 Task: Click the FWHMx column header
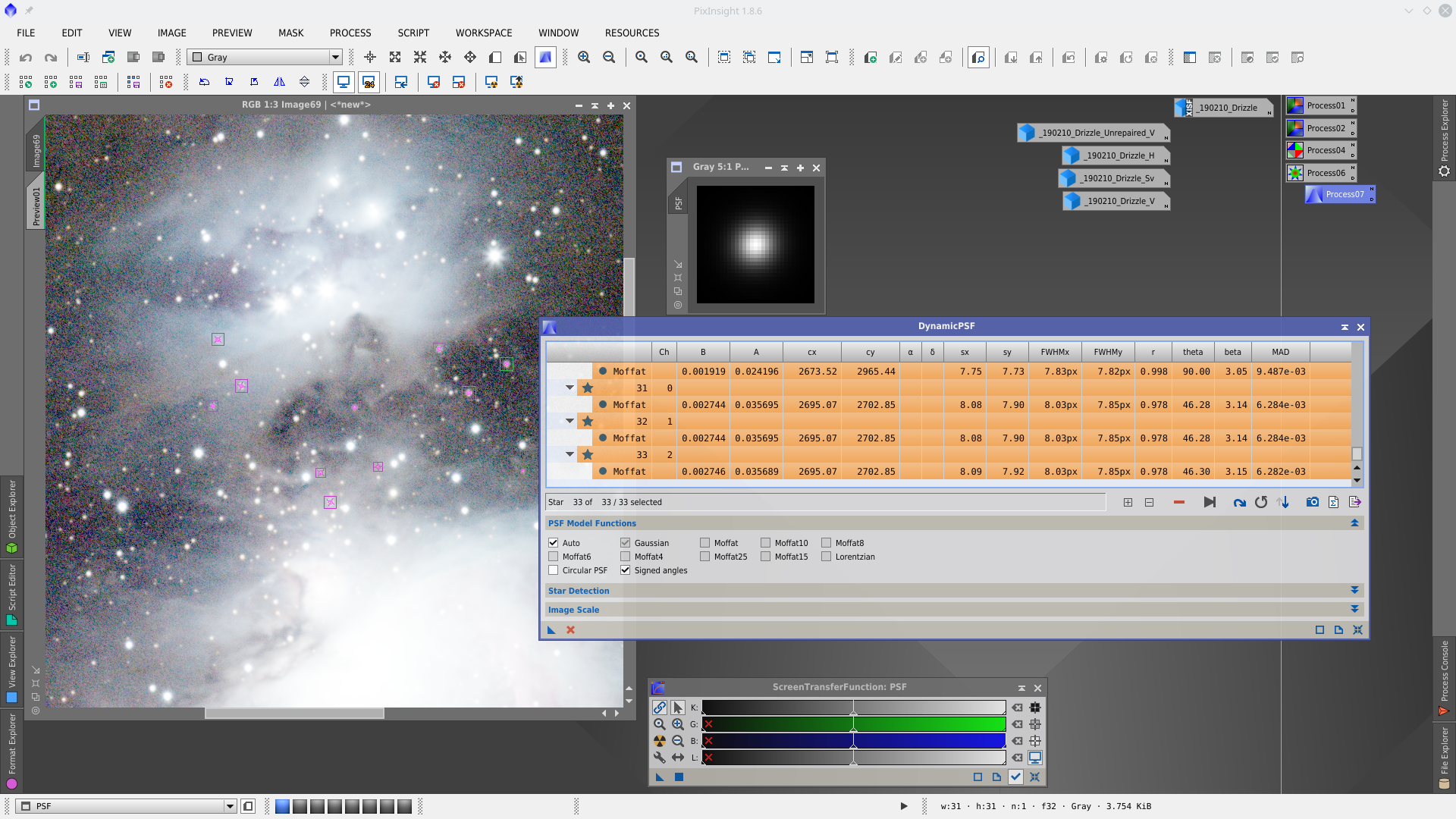1055,352
